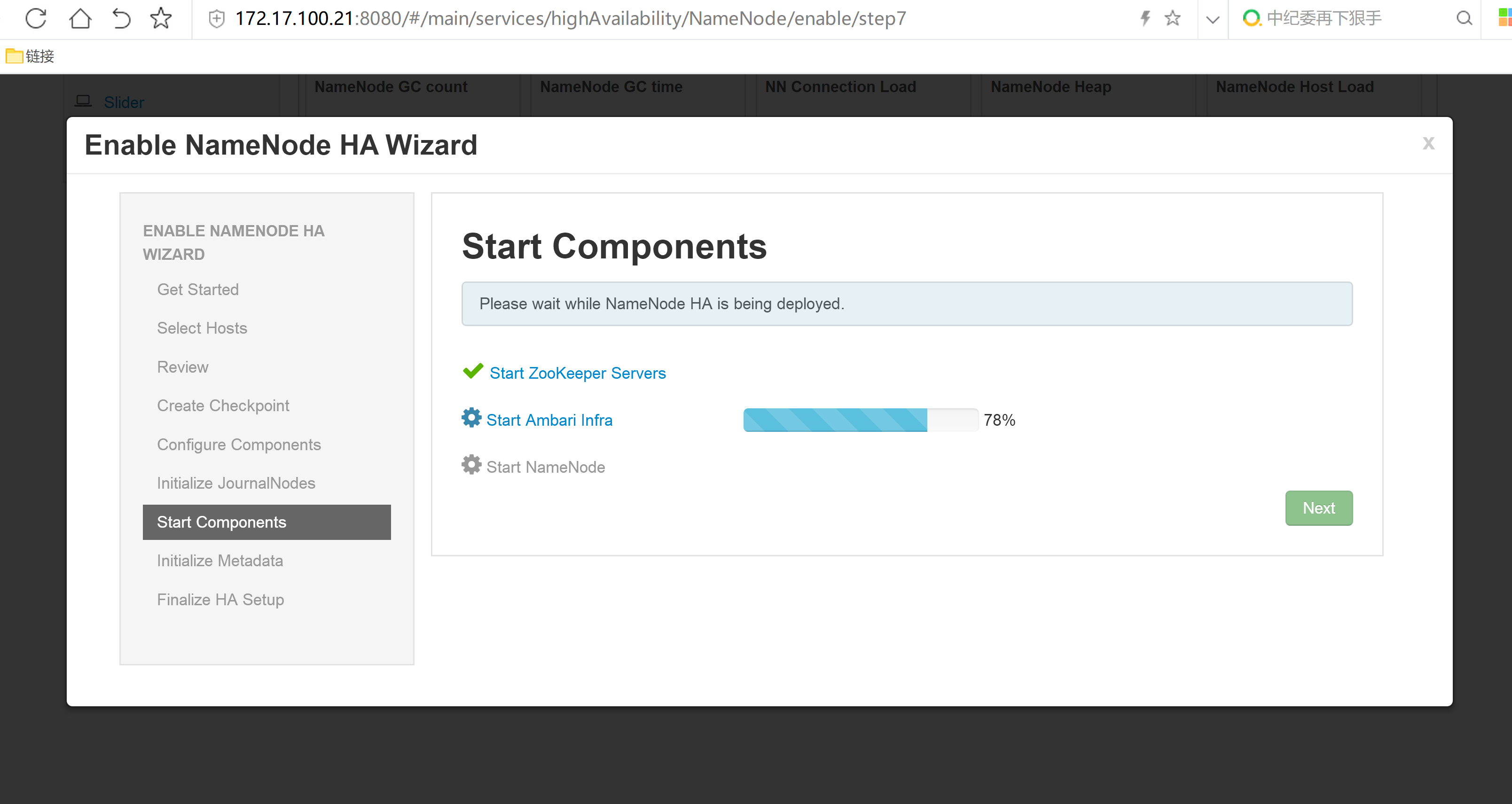The width and height of the screenshot is (1512, 804).
Task: Click the Ambari Infra progress bar
Action: 861,420
